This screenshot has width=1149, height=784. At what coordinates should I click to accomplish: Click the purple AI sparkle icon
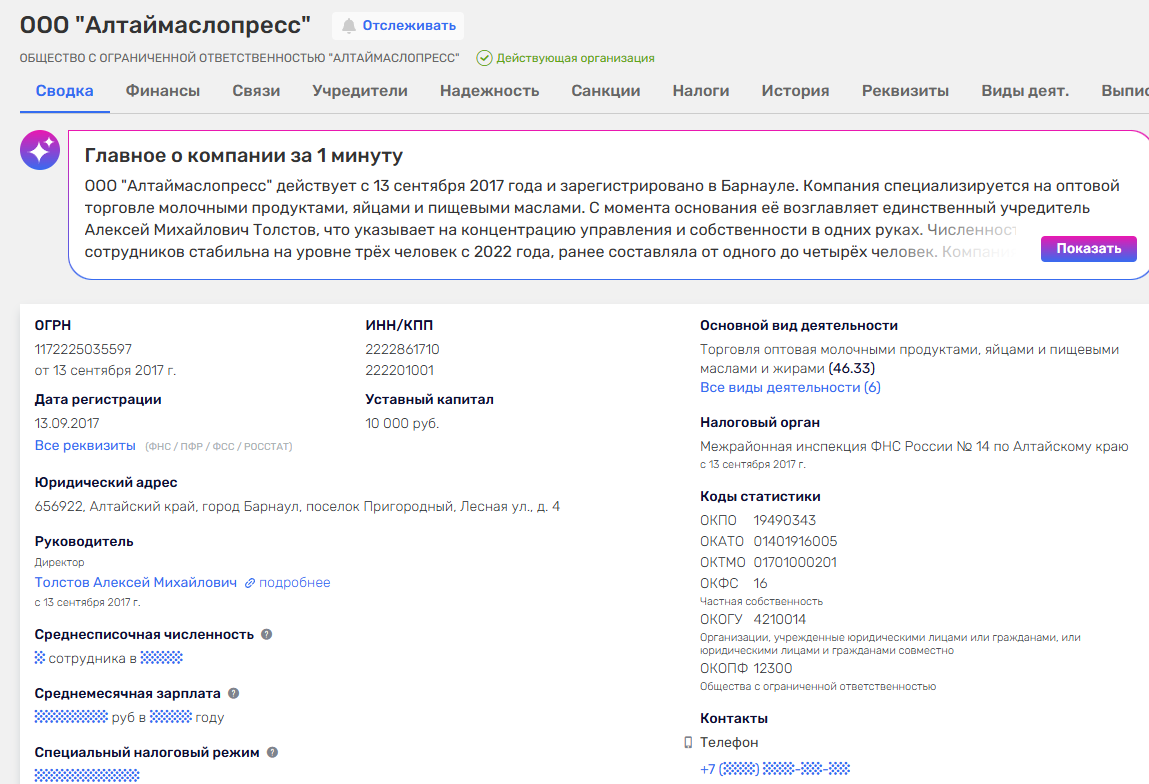click(x=40, y=151)
